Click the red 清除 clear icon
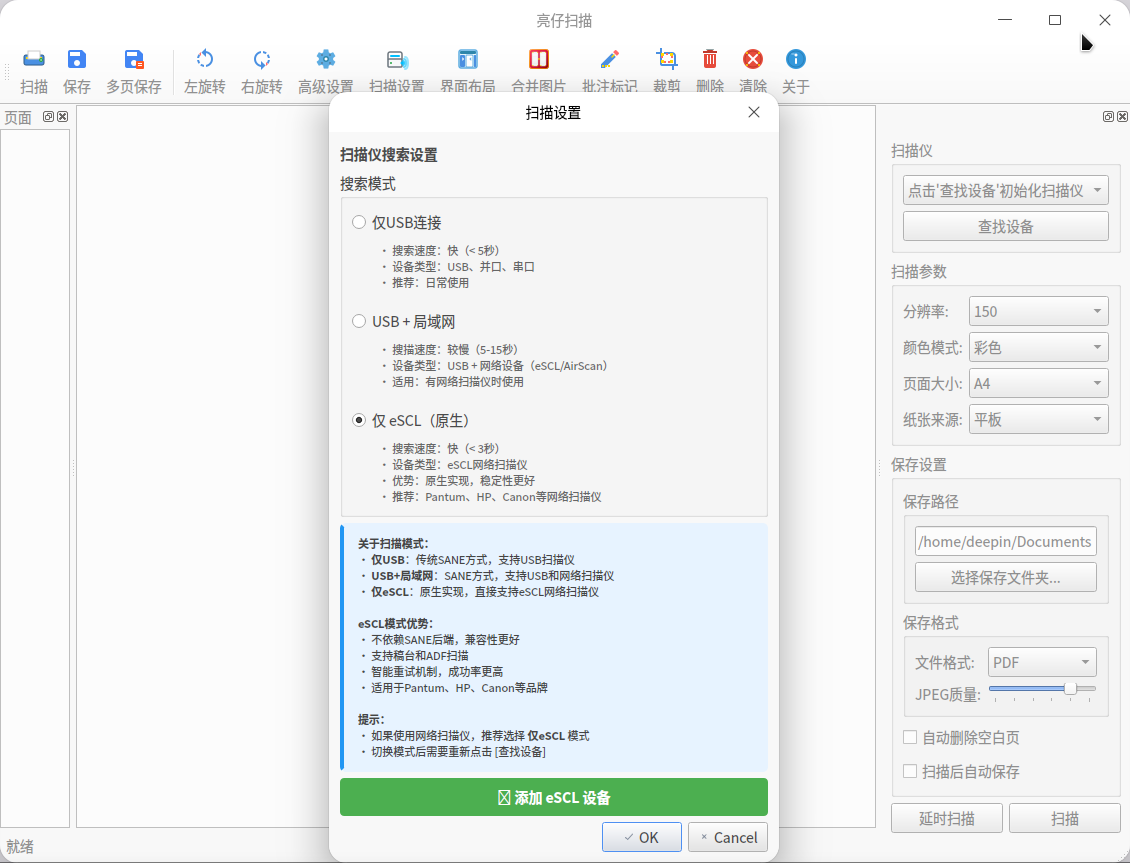 (x=753, y=59)
